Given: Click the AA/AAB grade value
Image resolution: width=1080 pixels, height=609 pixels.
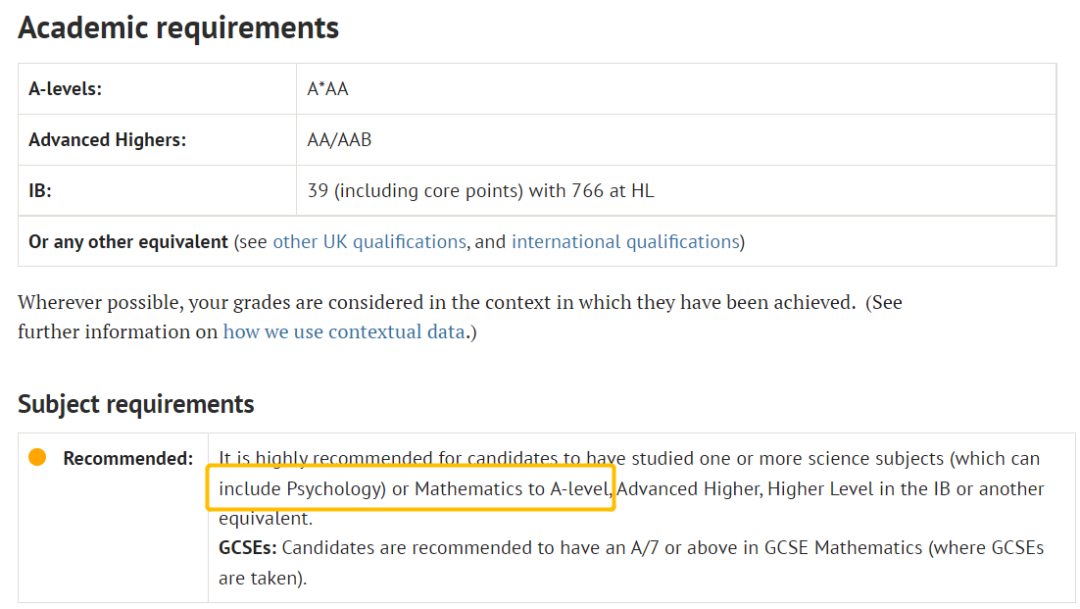Looking at the screenshot, I should coord(339,140).
